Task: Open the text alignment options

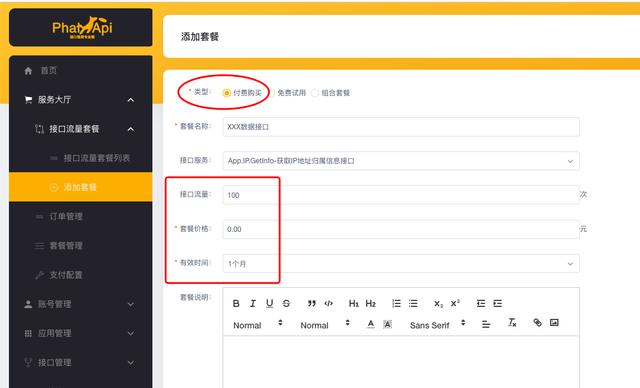Action: [x=486, y=324]
